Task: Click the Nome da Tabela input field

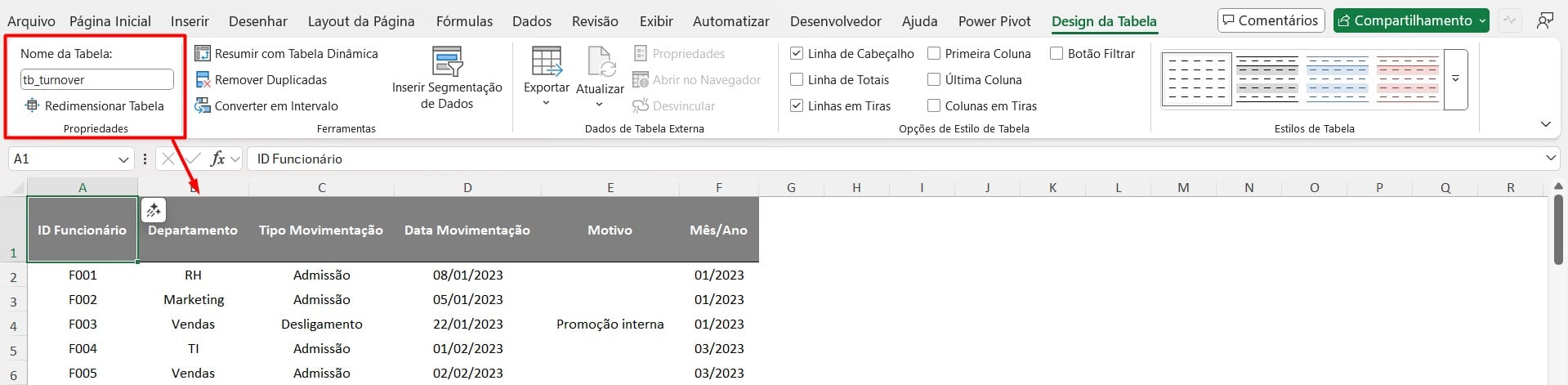Action: pyautogui.click(x=97, y=79)
